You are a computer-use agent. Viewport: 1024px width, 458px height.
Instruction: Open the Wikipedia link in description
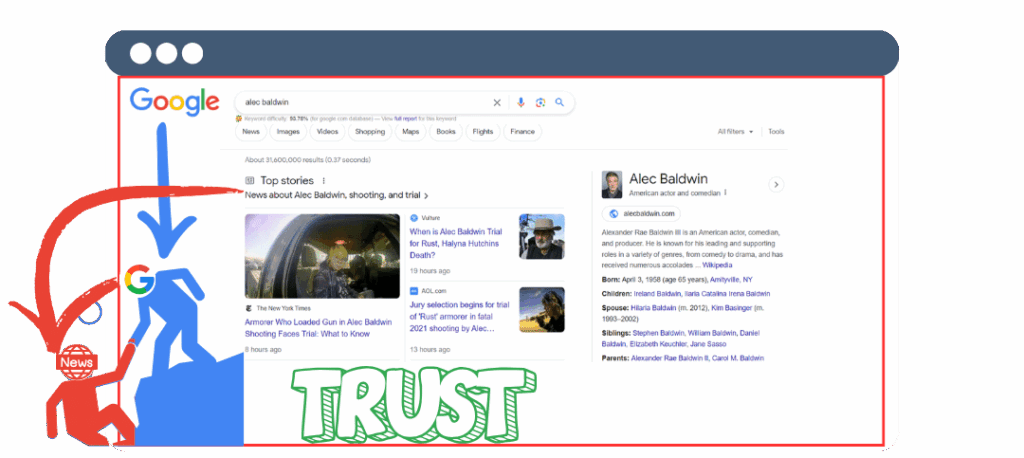[x=716, y=265]
